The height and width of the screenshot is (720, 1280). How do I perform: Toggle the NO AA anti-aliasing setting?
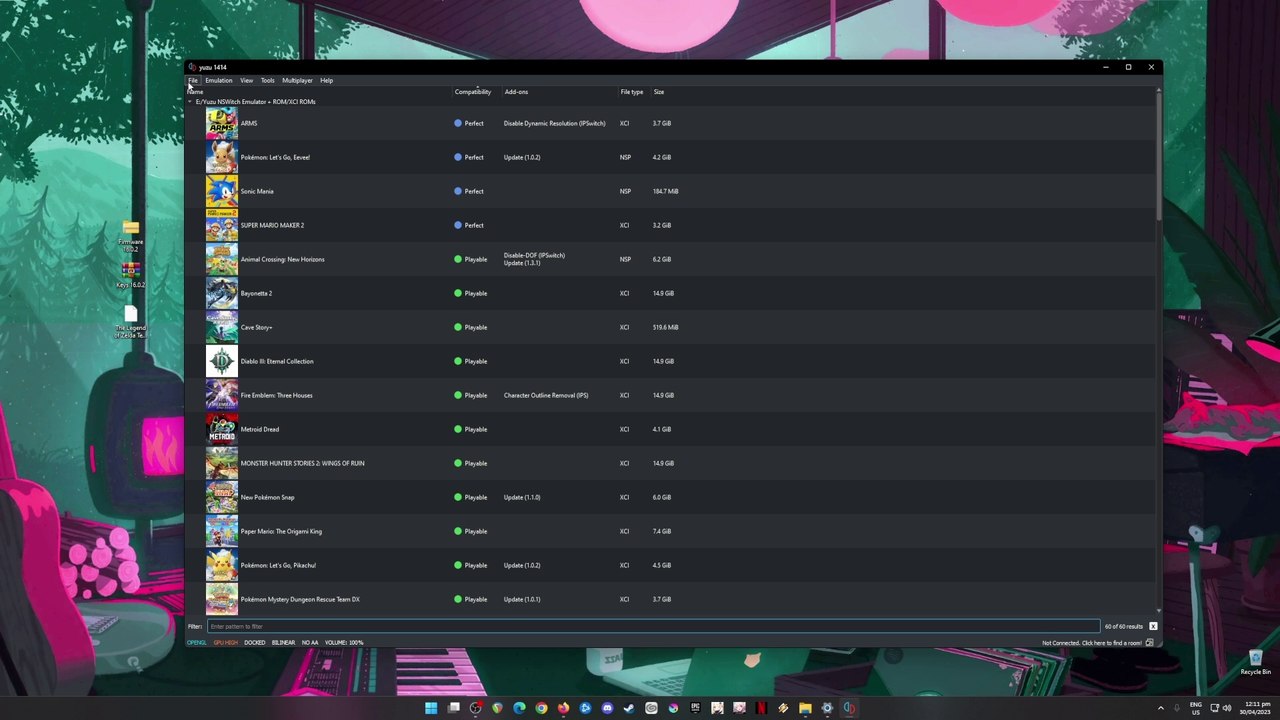310,643
